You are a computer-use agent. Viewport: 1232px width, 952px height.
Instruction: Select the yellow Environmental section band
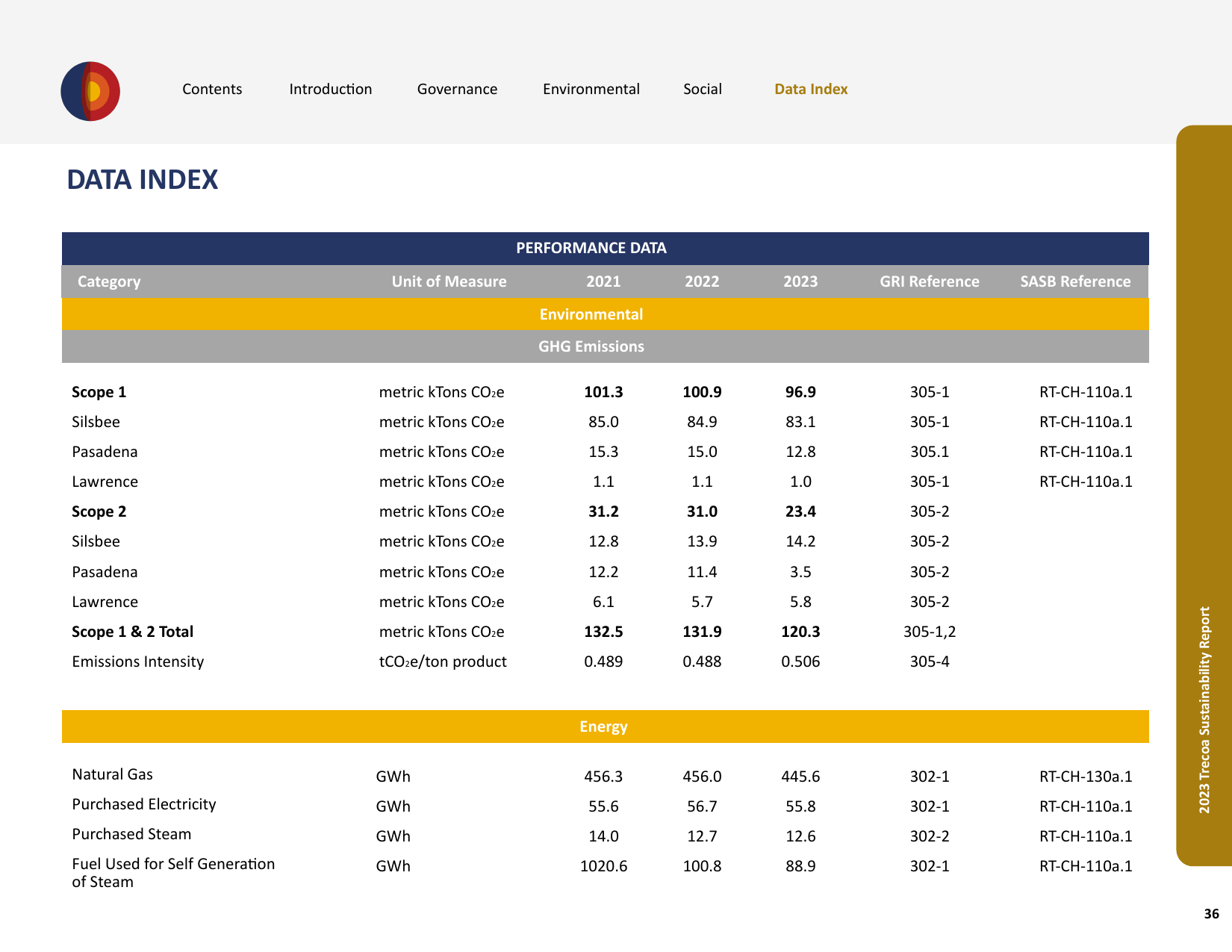click(606, 314)
